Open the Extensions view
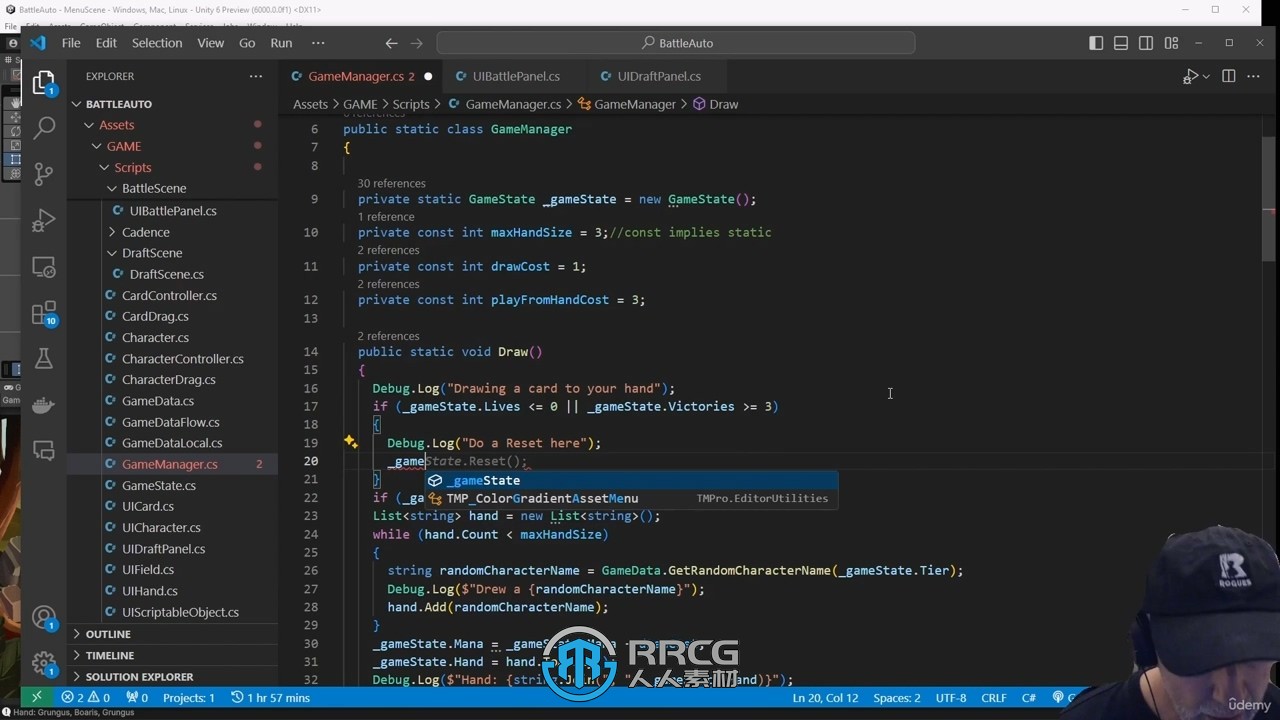The width and height of the screenshot is (1280, 720). (44, 313)
